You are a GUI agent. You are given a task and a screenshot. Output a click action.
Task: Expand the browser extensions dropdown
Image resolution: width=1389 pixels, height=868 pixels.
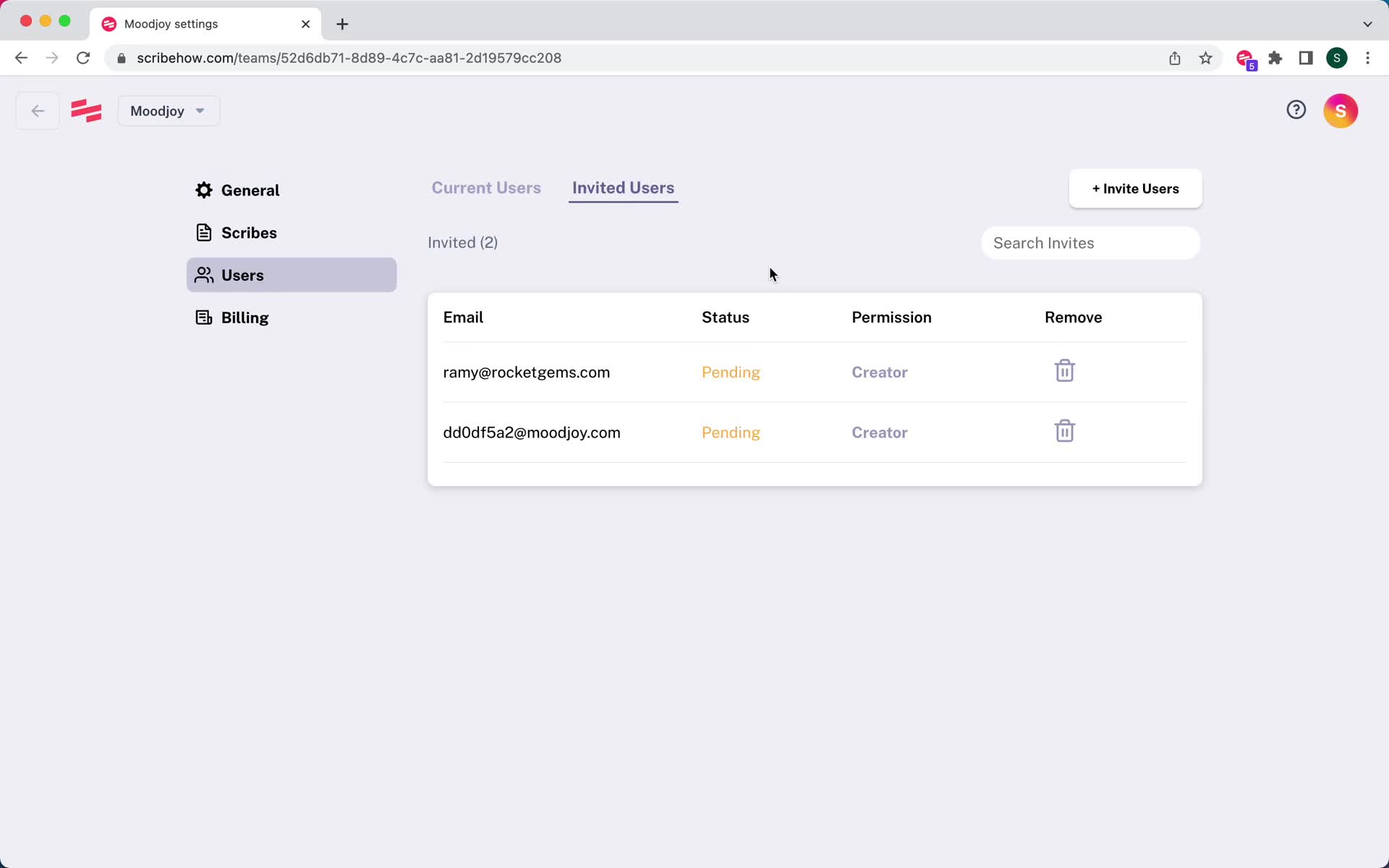pyautogui.click(x=1276, y=58)
